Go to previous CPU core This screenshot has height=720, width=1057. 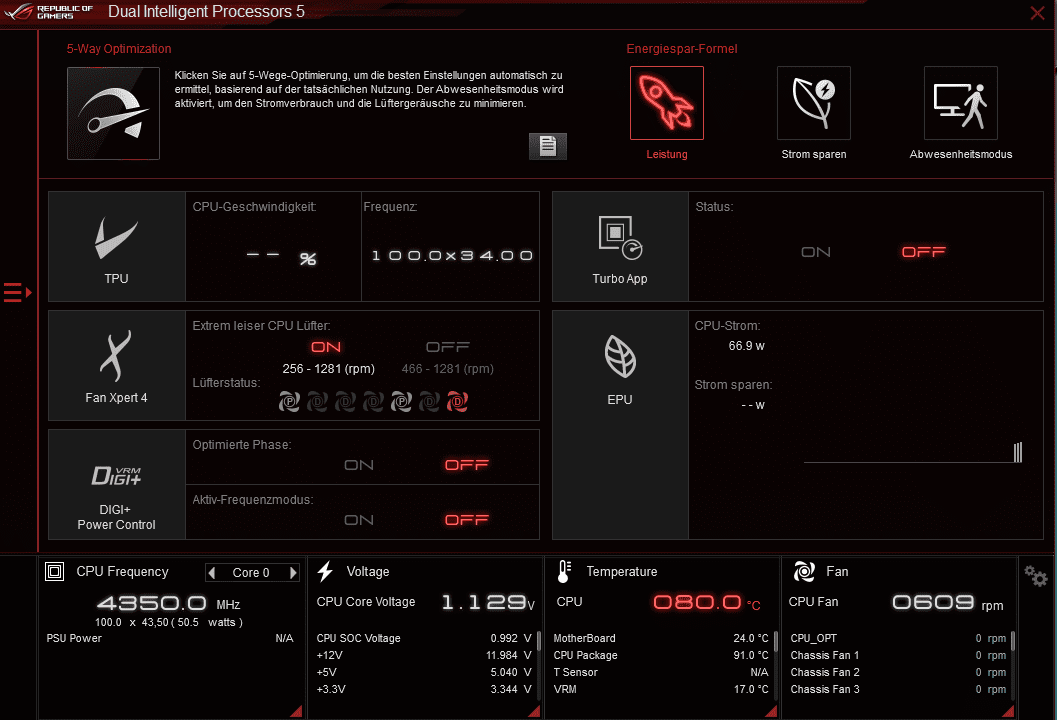tap(212, 572)
